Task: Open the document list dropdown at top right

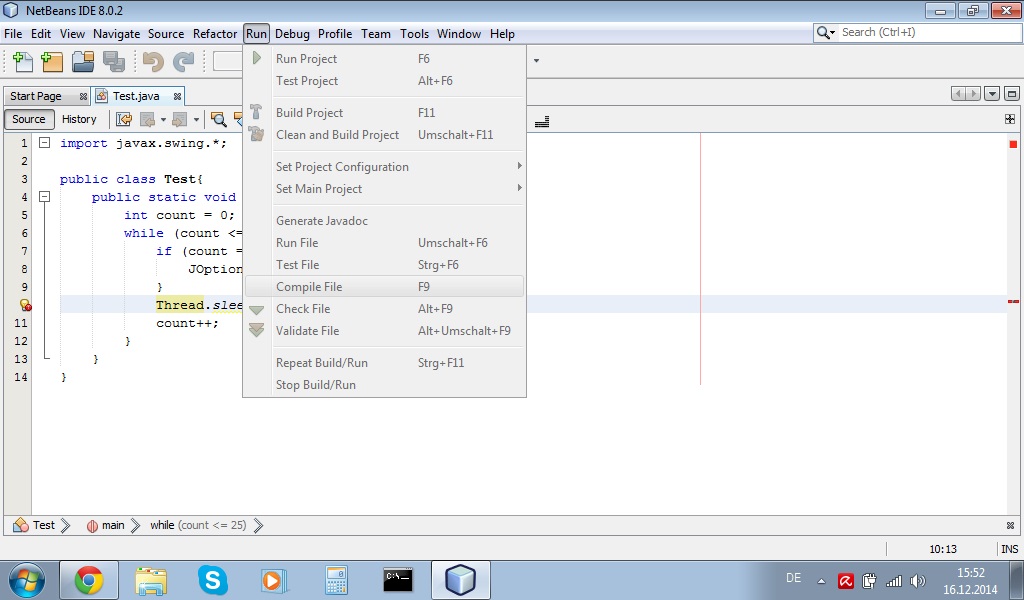Action: [x=992, y=94]
